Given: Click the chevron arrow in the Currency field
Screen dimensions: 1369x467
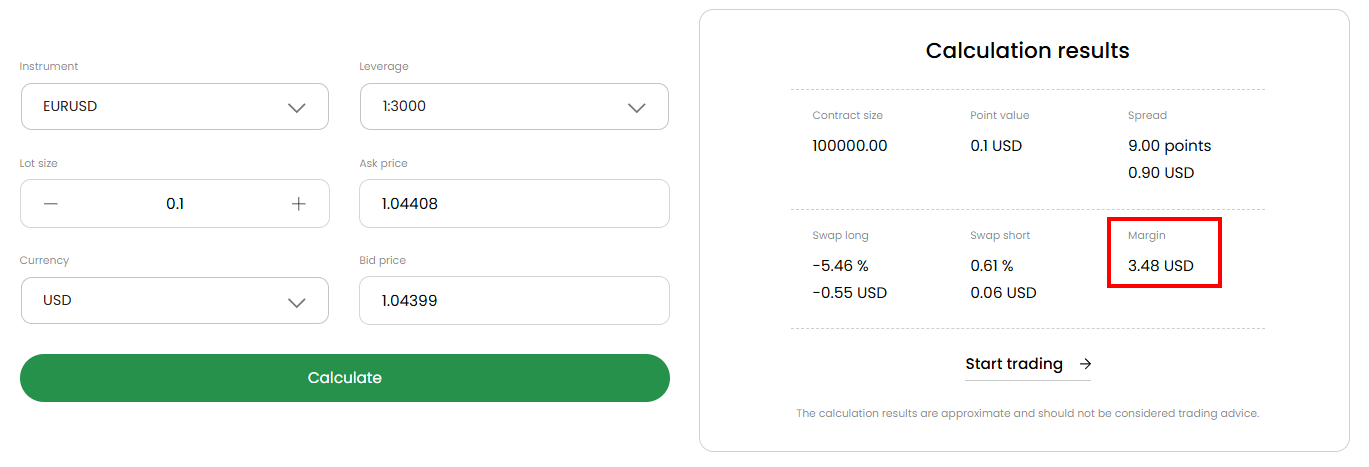Looking at the screenshot, I should point(296,301).
